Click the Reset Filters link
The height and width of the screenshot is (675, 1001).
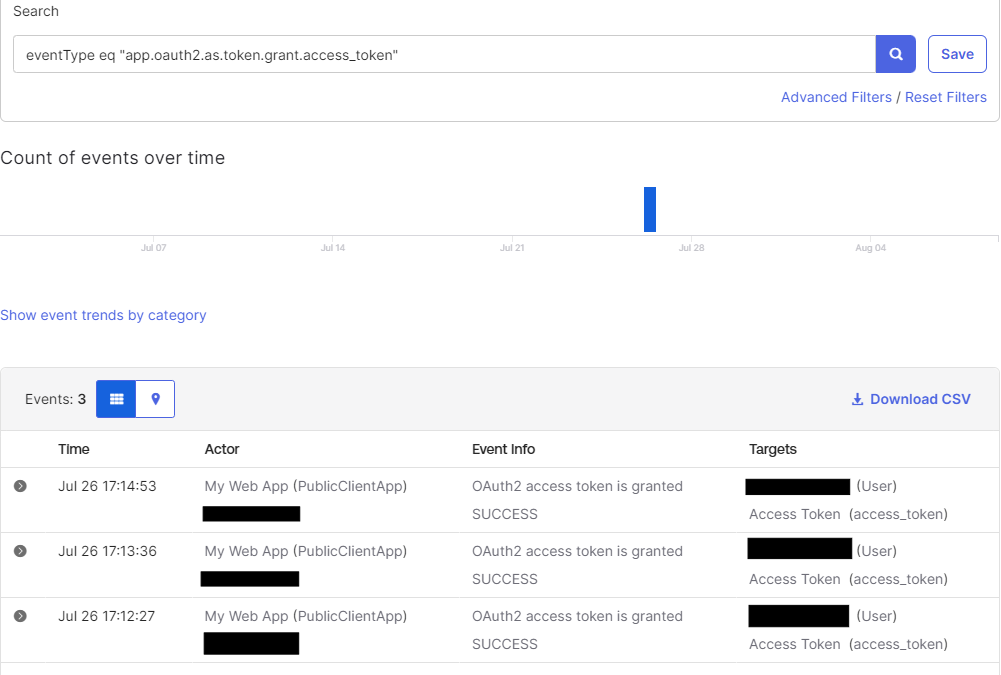945,97
